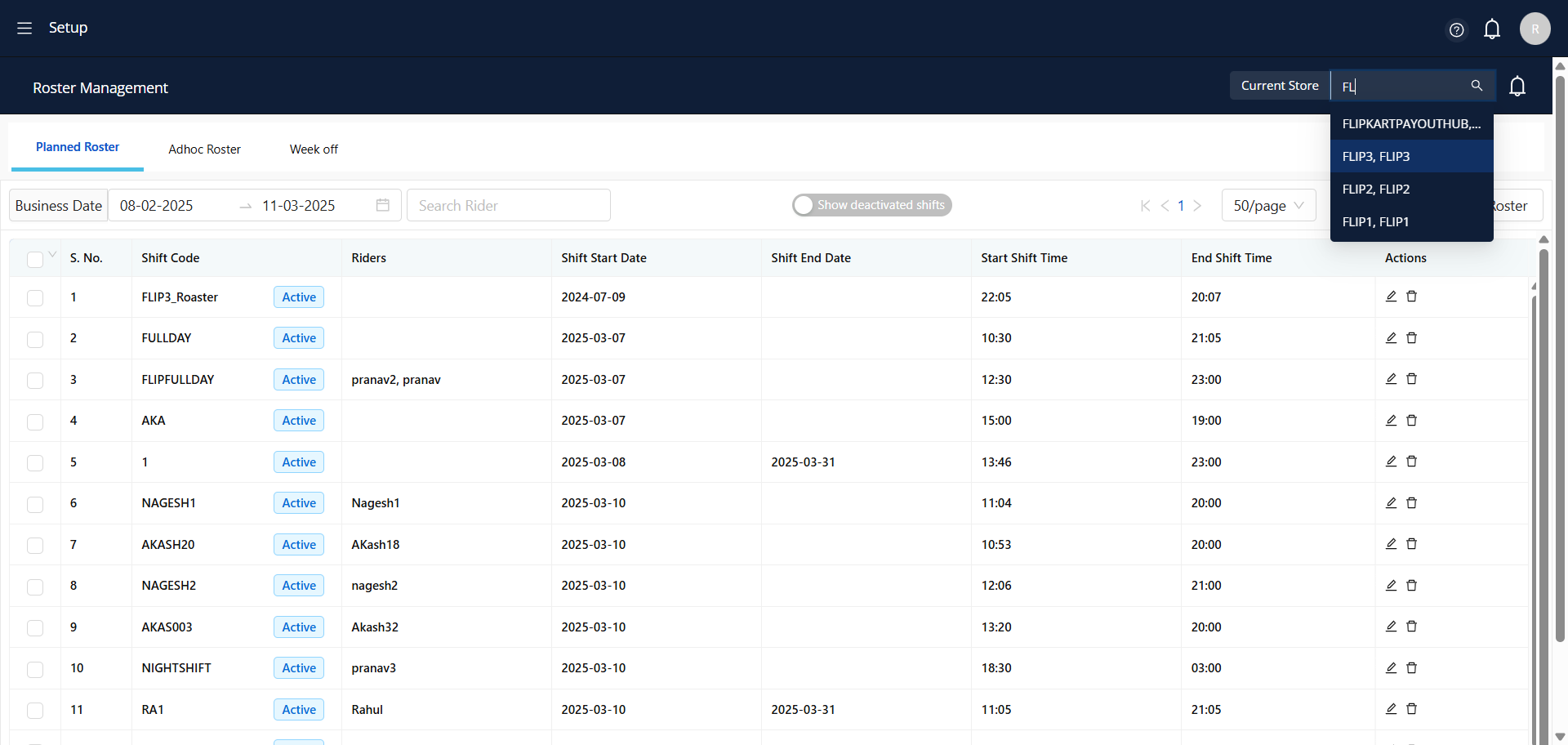The width and height of the screenshot is (1568, 745).
Task: Choose FLIPKARTPAYOUTHUB store option
Action: coord(1411,123)
